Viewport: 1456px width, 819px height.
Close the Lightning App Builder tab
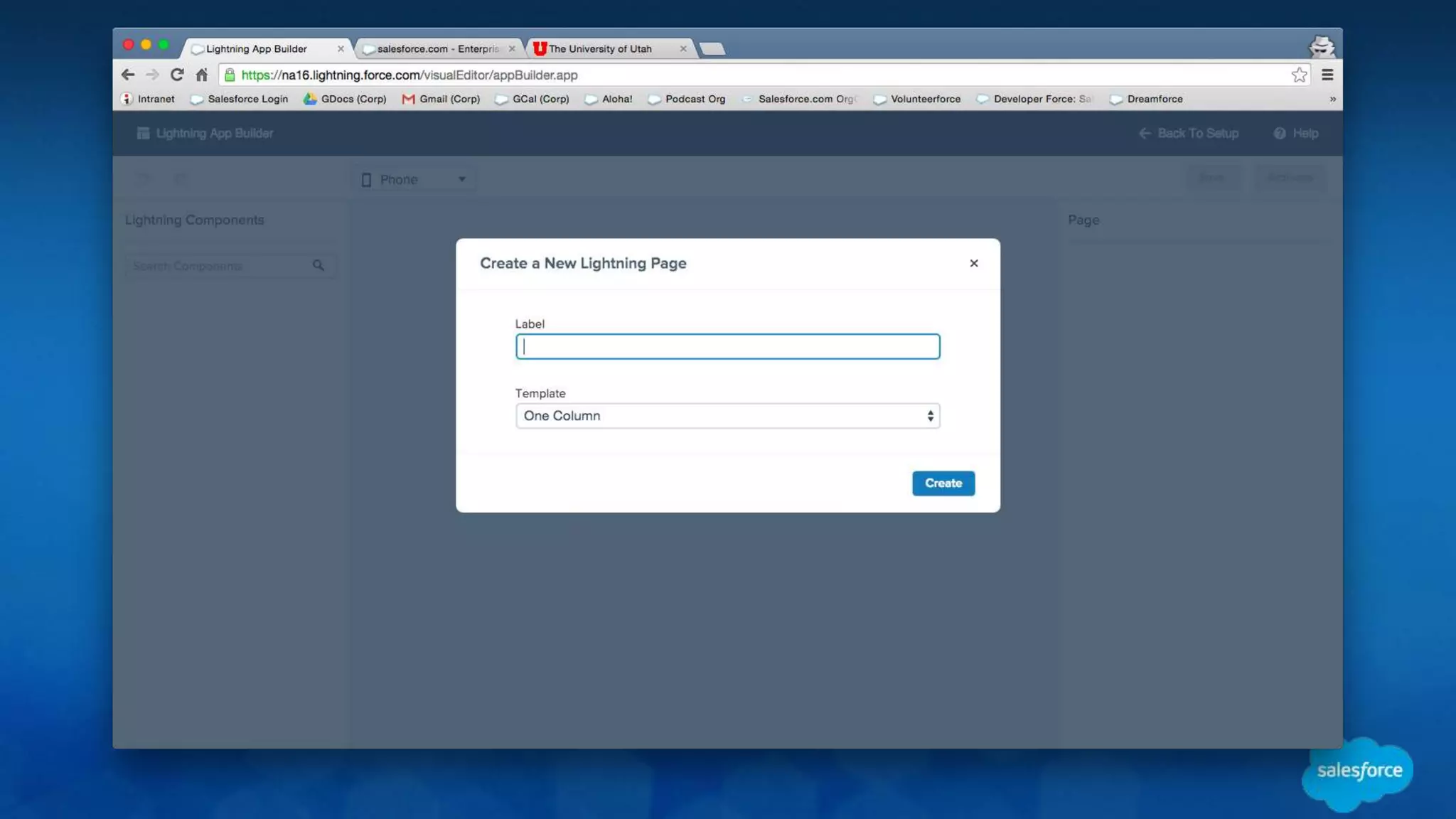click(341, 48)
